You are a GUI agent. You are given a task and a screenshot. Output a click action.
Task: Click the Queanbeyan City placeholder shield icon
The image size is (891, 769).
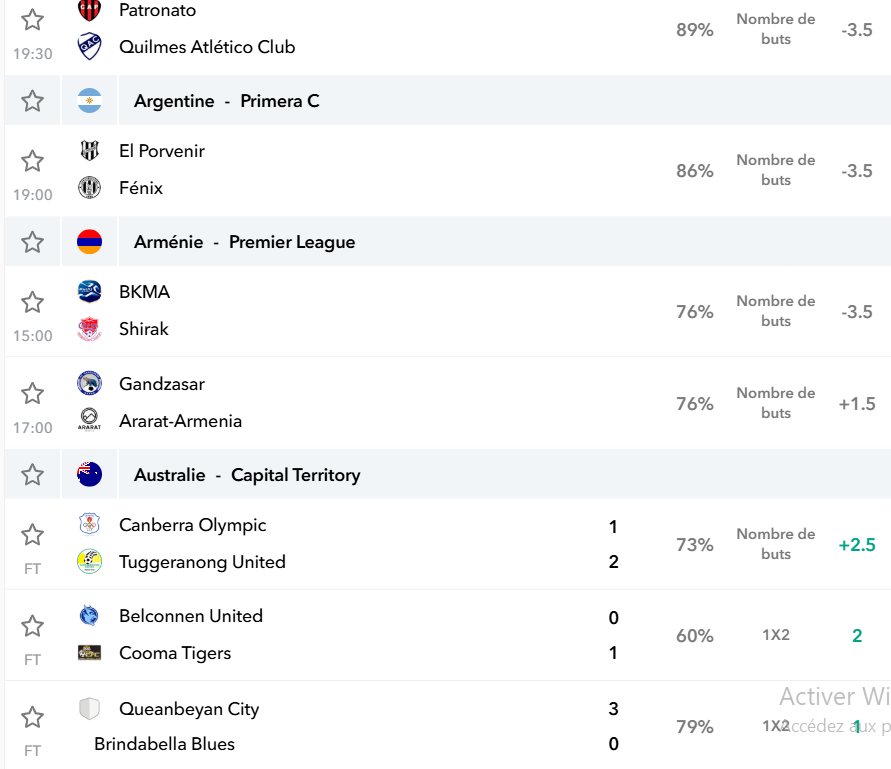[x=89, y=708]
